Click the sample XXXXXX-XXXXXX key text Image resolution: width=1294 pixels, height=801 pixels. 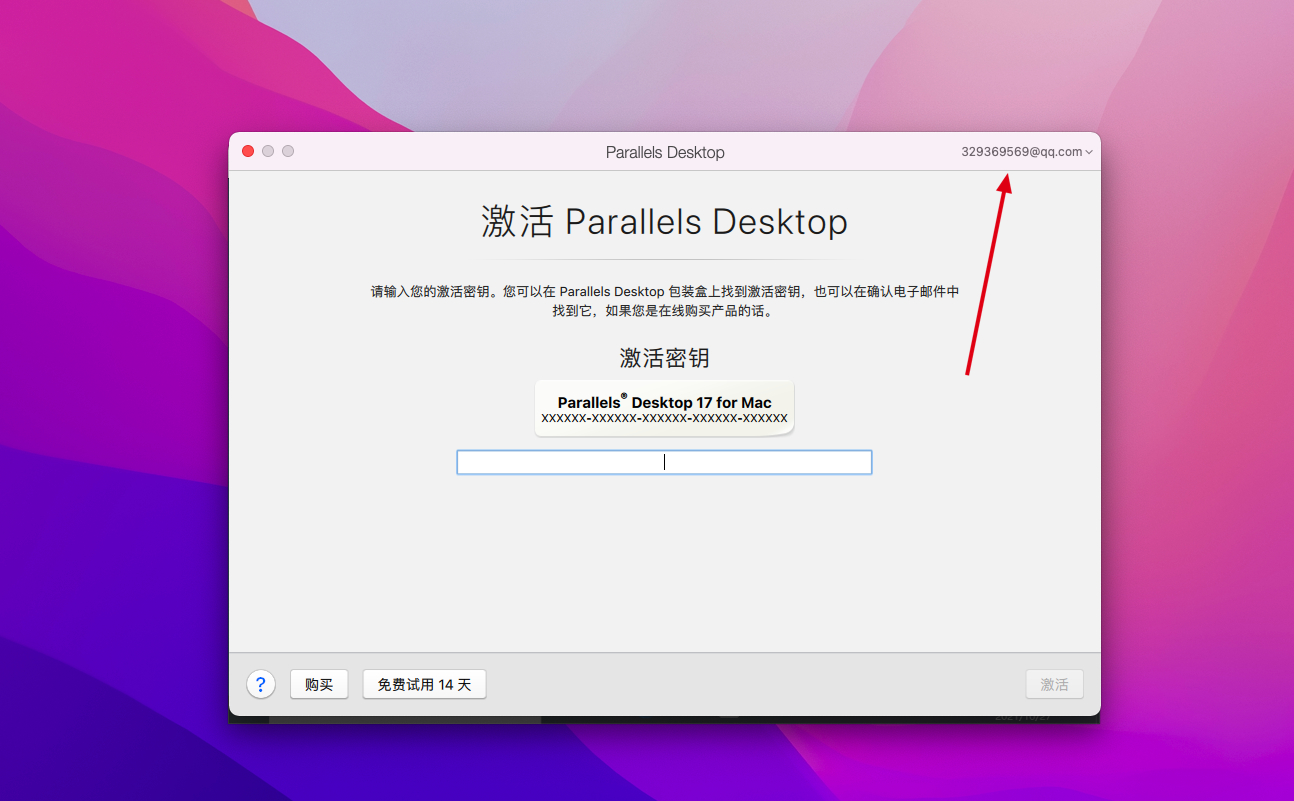[x=664, y=418]
